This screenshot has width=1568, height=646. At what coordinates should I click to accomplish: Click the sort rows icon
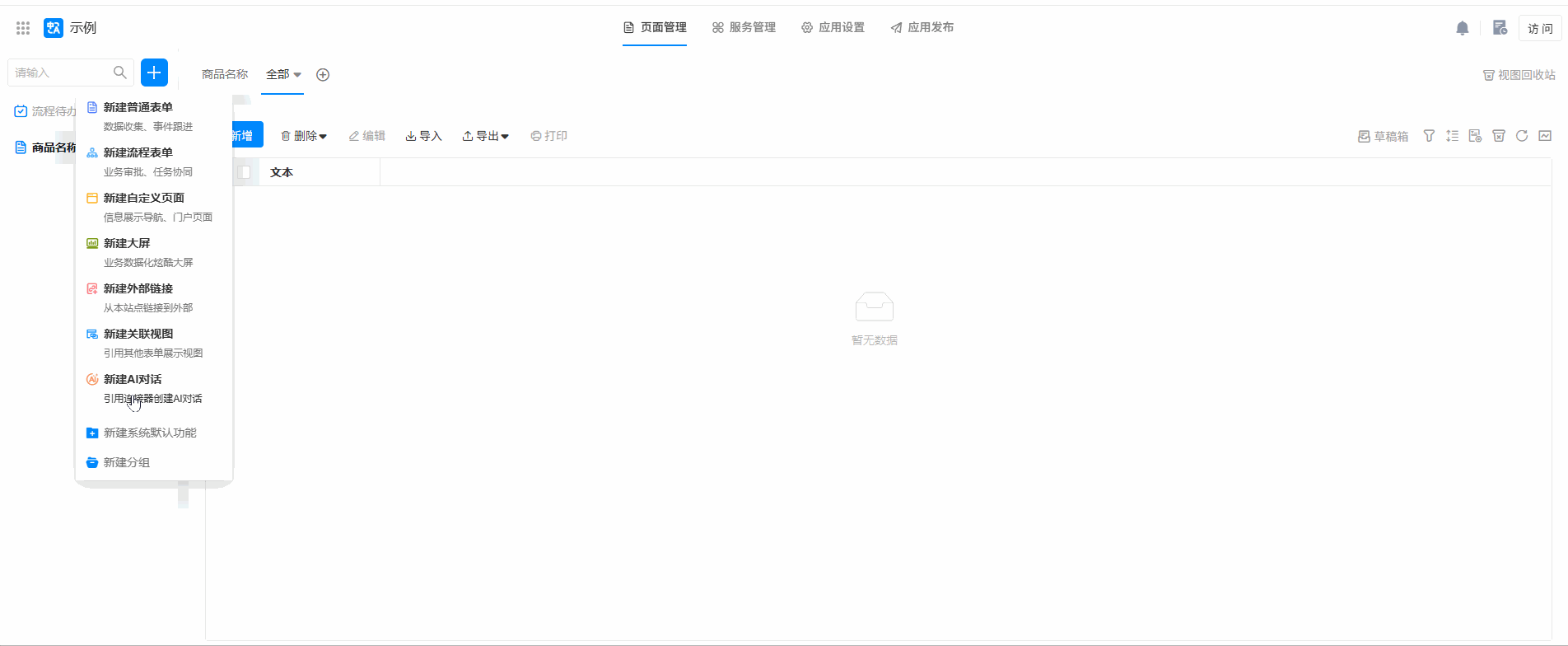pos(1452,136)
